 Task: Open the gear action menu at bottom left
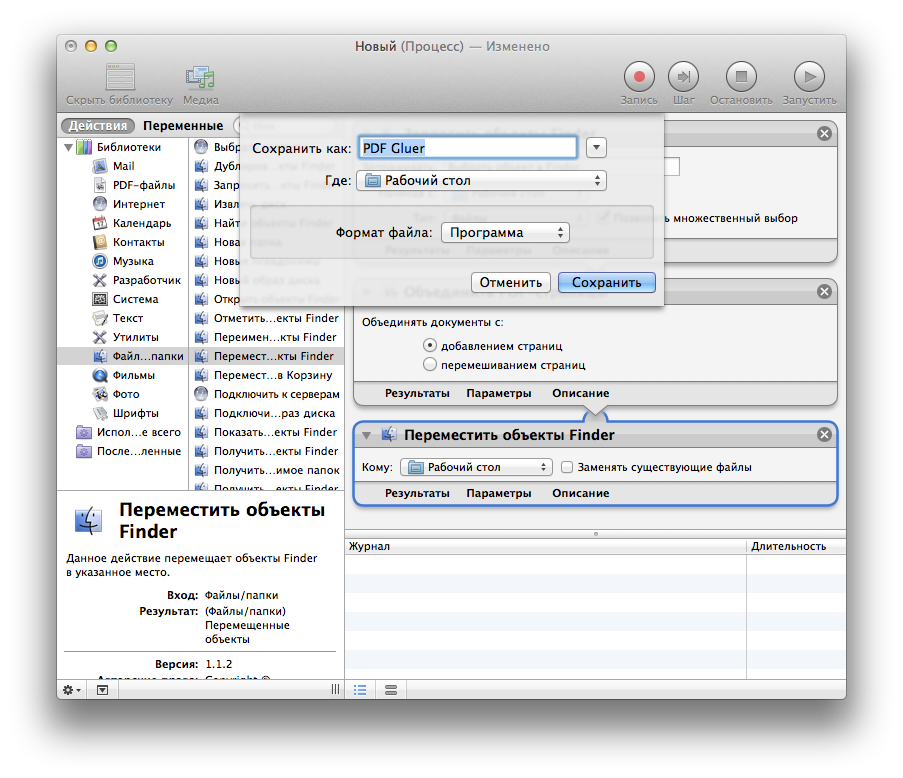(73, 690)
